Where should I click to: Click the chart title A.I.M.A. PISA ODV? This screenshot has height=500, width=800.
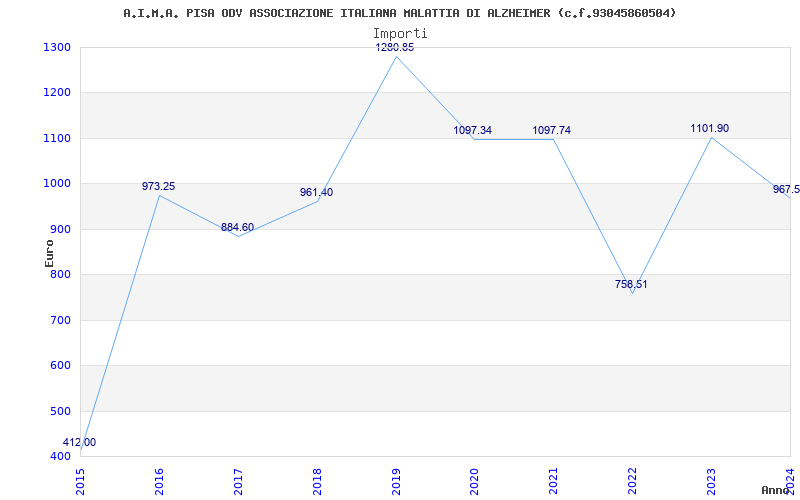coord(399,13)
